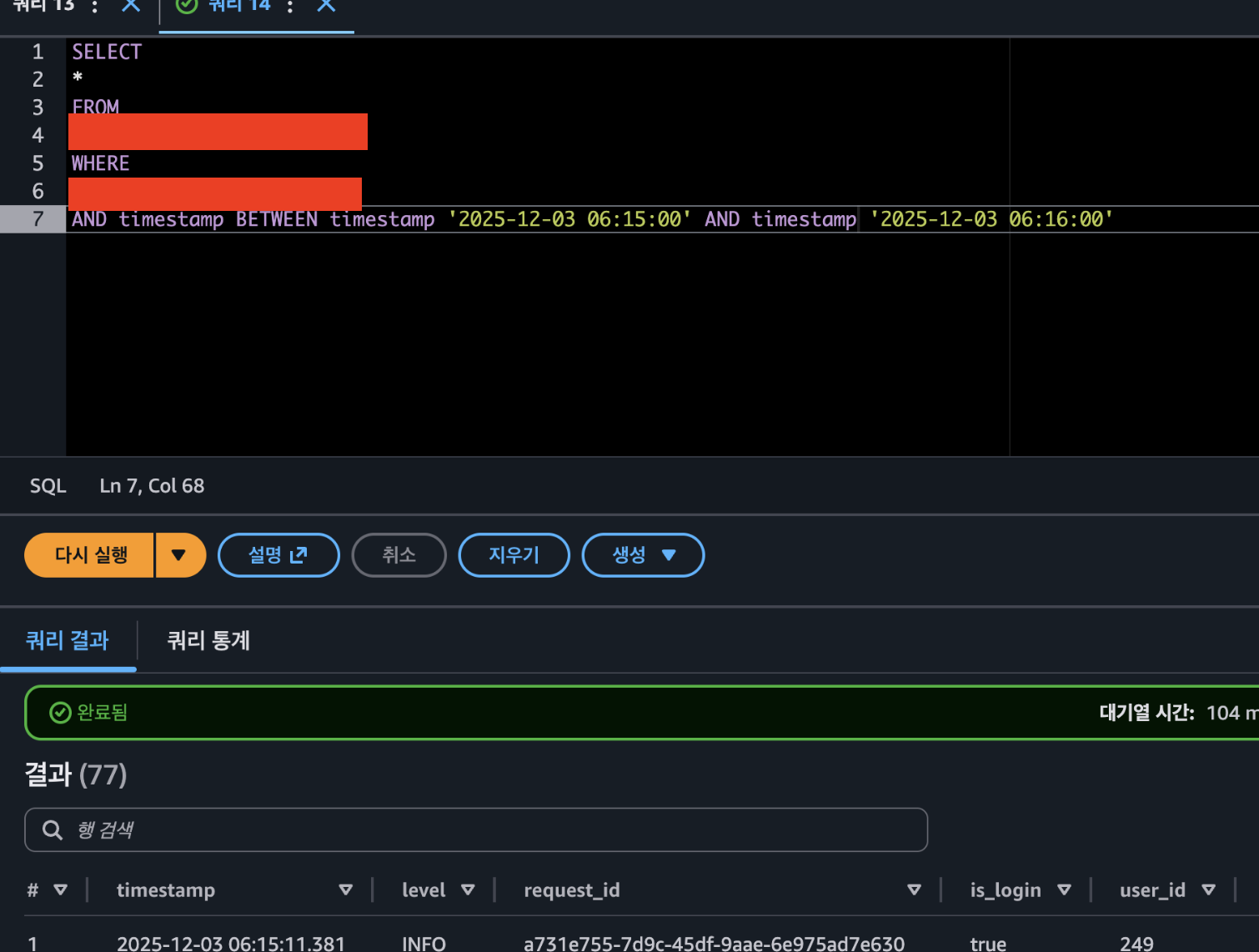
Task: Open the 쿼리 13 tab options menu
Action: [x=95, y=6]
